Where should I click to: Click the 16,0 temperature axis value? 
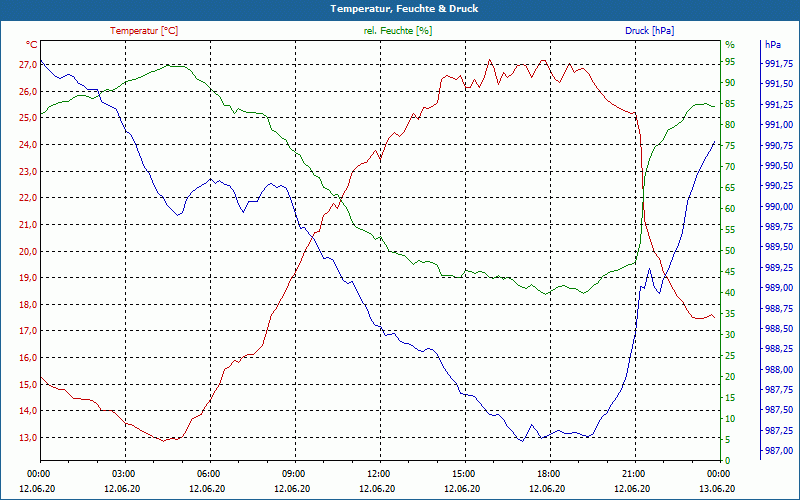click(28, 358)
